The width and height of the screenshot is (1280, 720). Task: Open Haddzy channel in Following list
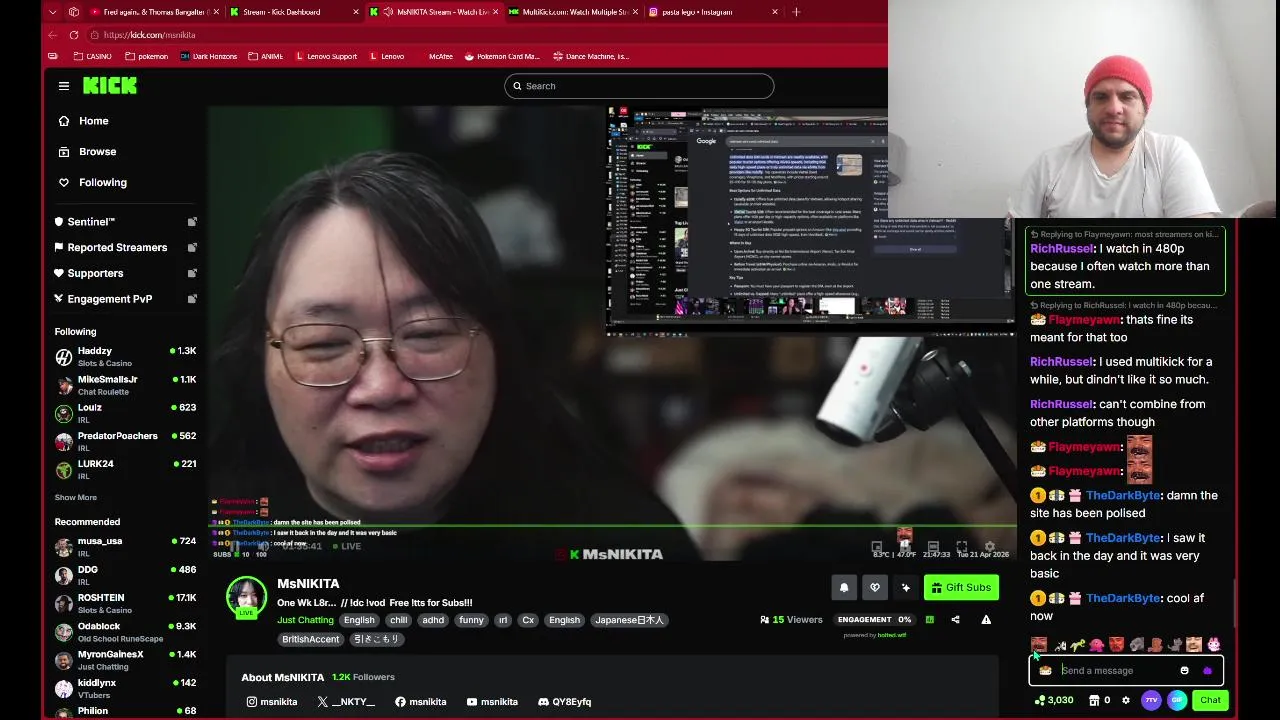tap(126, 357)
